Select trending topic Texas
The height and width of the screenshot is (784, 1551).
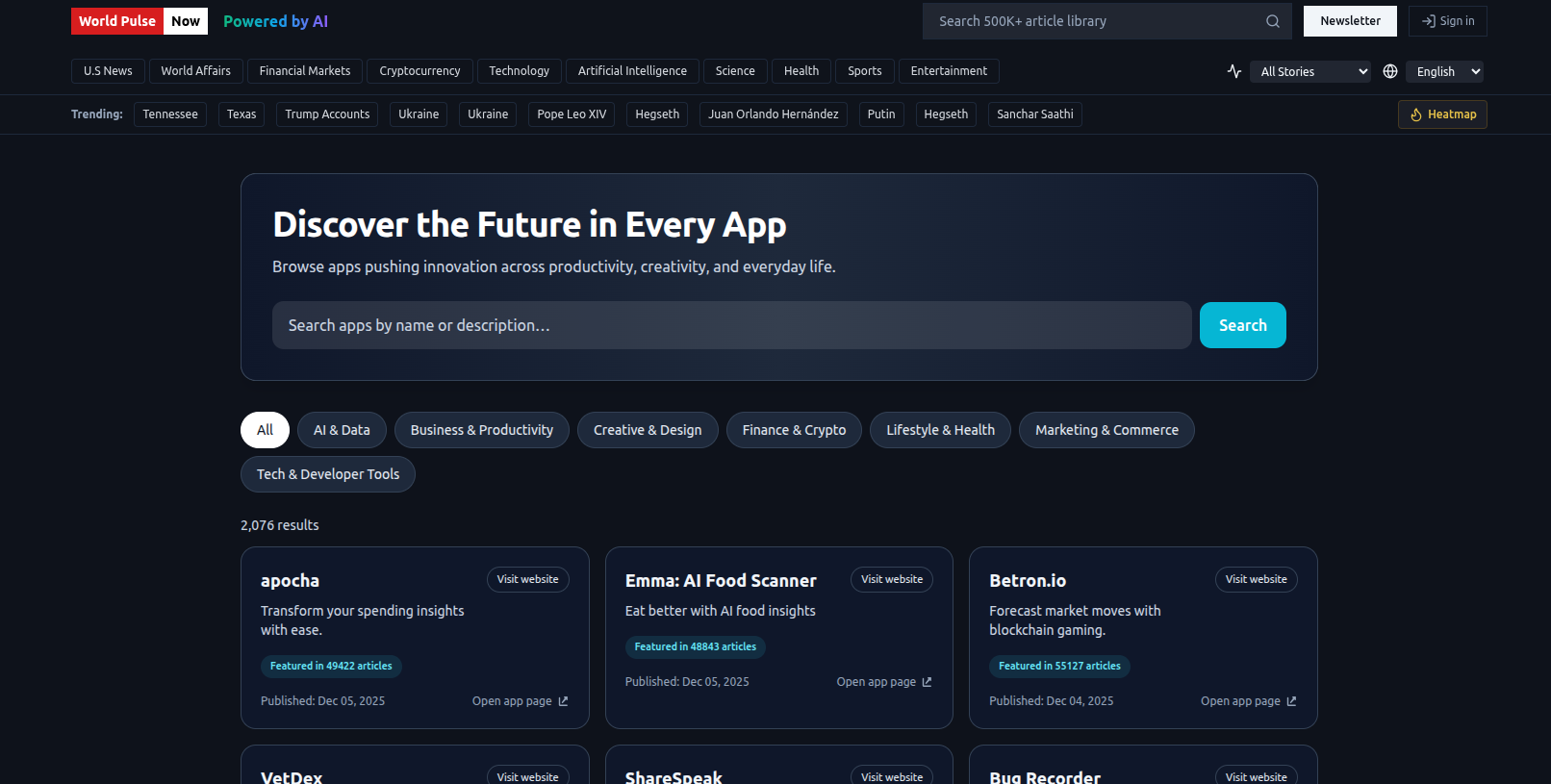click(242, 114)
